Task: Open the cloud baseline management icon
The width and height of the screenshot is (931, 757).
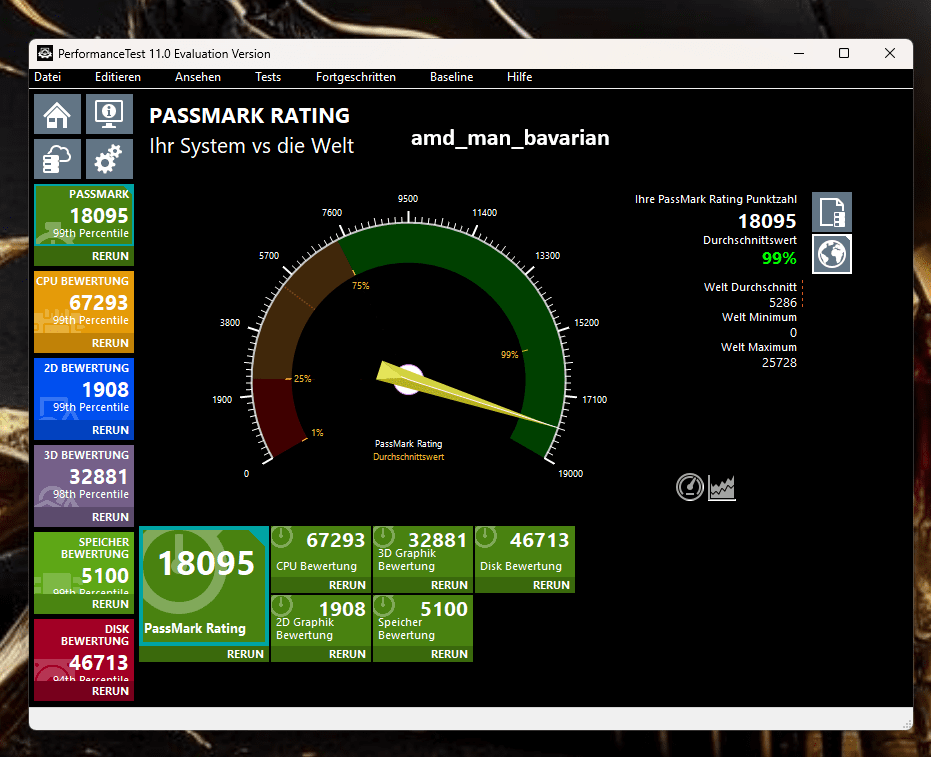Action: [57, 159]
